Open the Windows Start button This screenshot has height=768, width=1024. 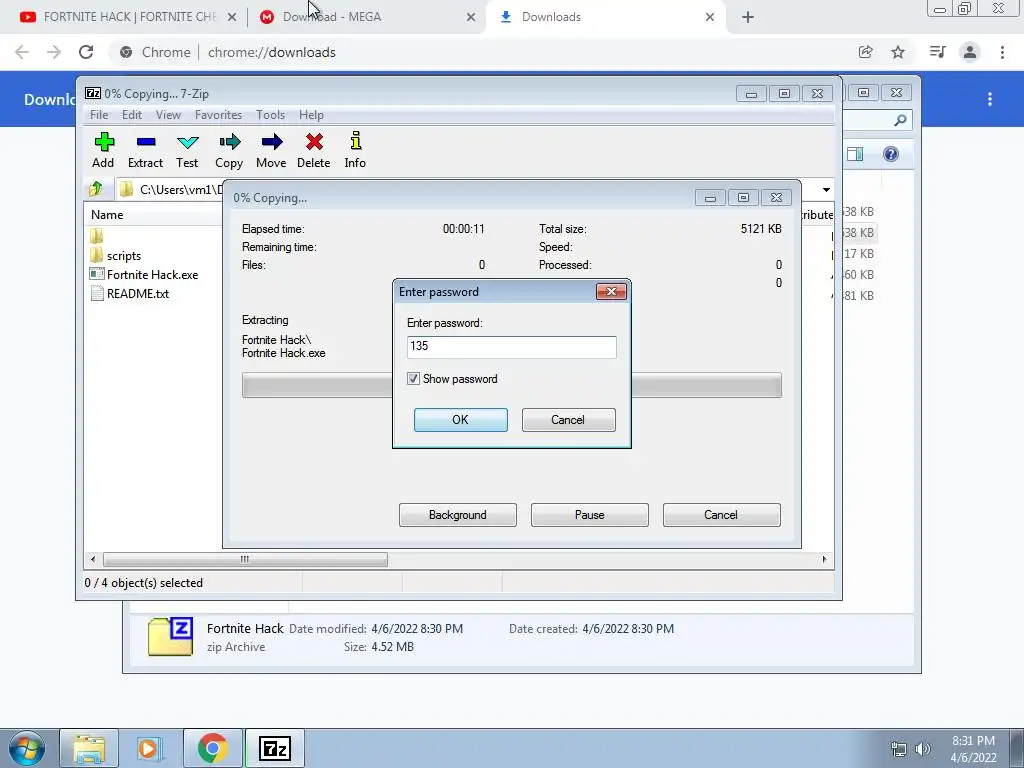pos(26,748)
